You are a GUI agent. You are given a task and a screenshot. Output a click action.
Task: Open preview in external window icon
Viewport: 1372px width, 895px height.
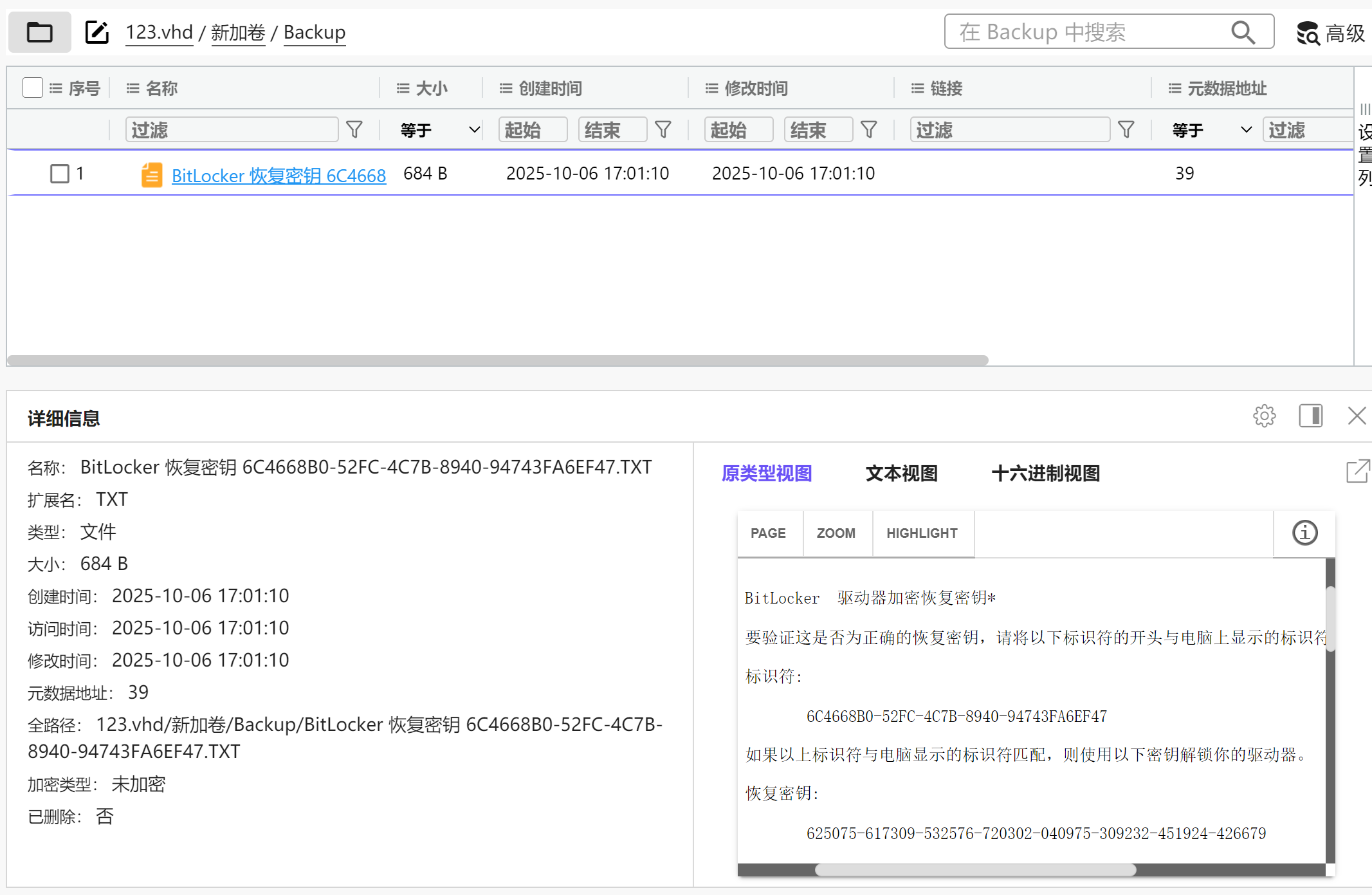(x=1358, y=472)
